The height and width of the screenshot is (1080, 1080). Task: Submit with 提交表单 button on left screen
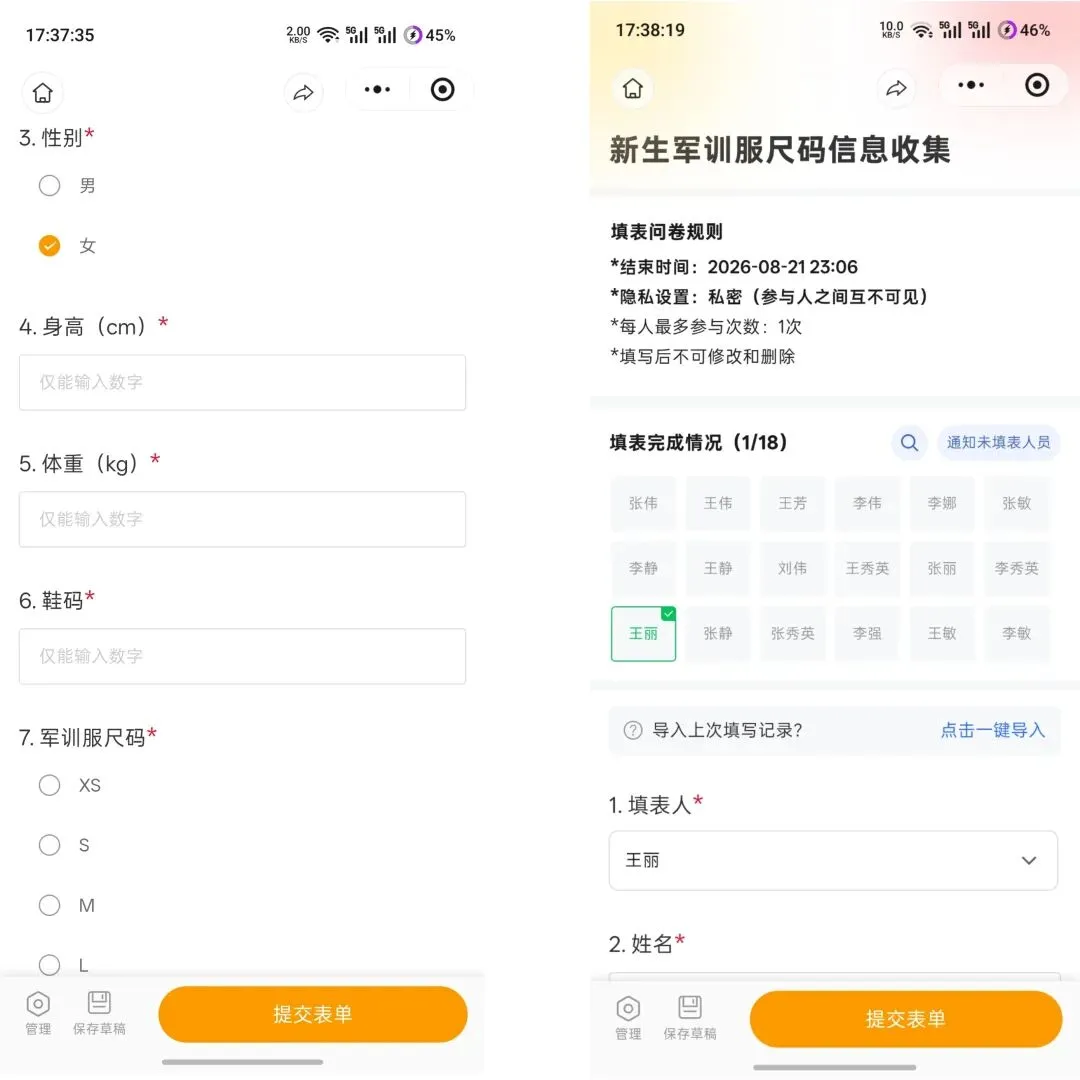[x=313, y=1014]
